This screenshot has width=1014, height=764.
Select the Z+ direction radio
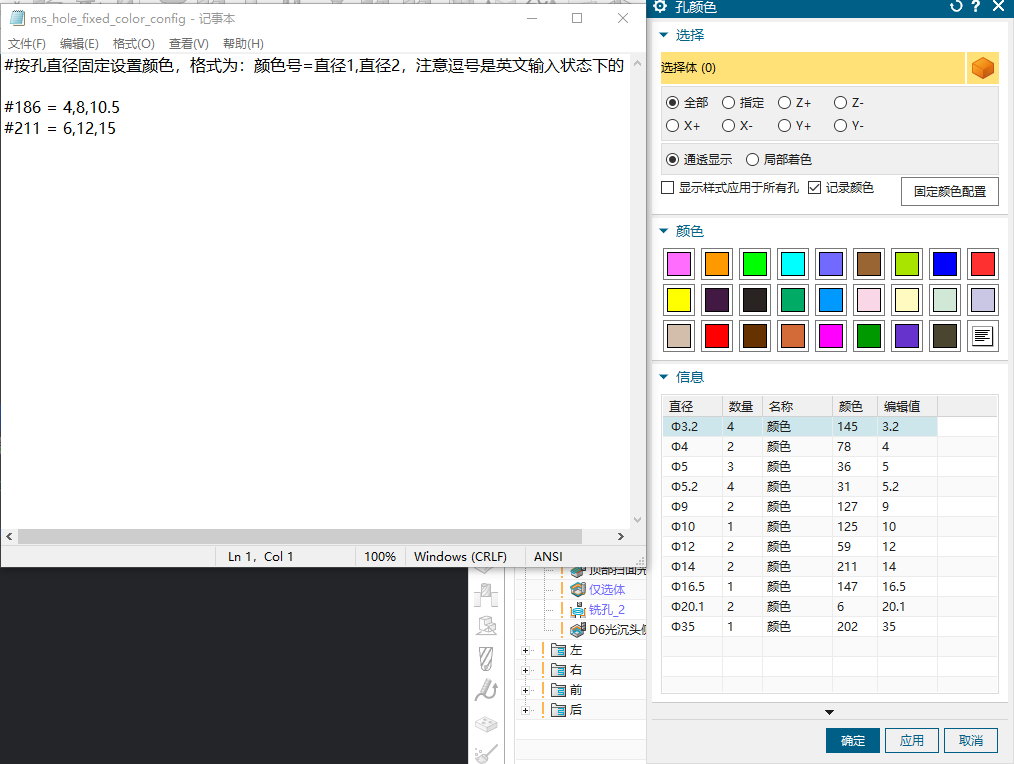coord(784,103)
